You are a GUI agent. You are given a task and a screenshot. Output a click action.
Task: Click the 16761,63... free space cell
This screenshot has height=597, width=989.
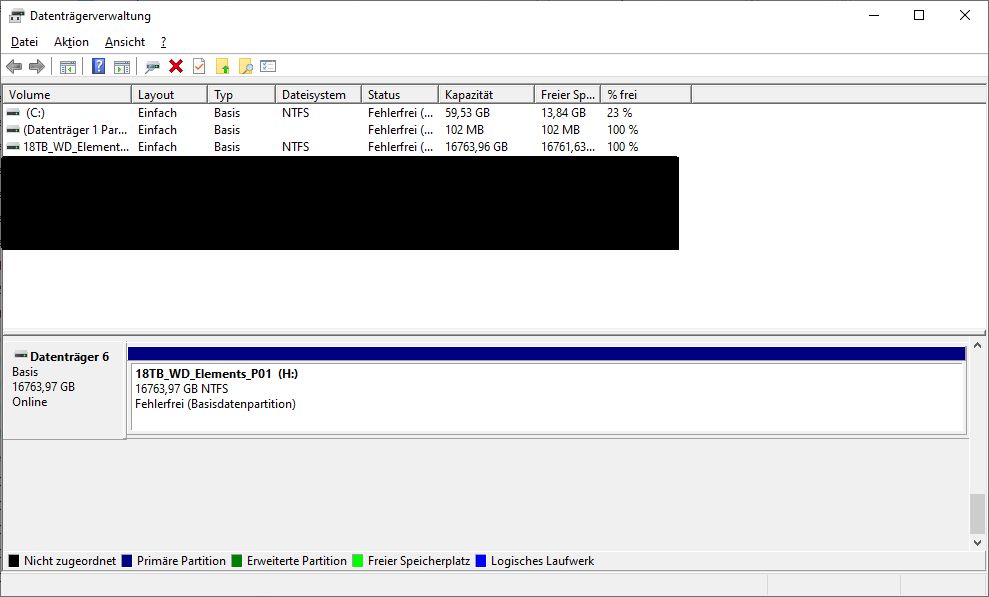pos(568,147)
